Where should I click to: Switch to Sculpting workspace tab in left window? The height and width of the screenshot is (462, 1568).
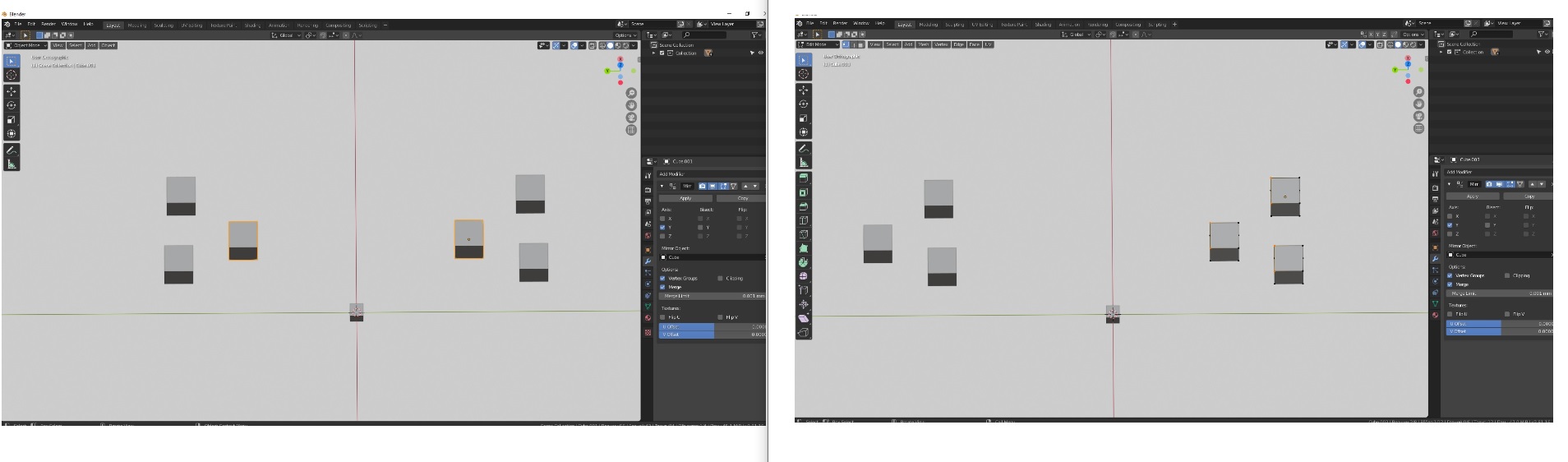point(164,25)
